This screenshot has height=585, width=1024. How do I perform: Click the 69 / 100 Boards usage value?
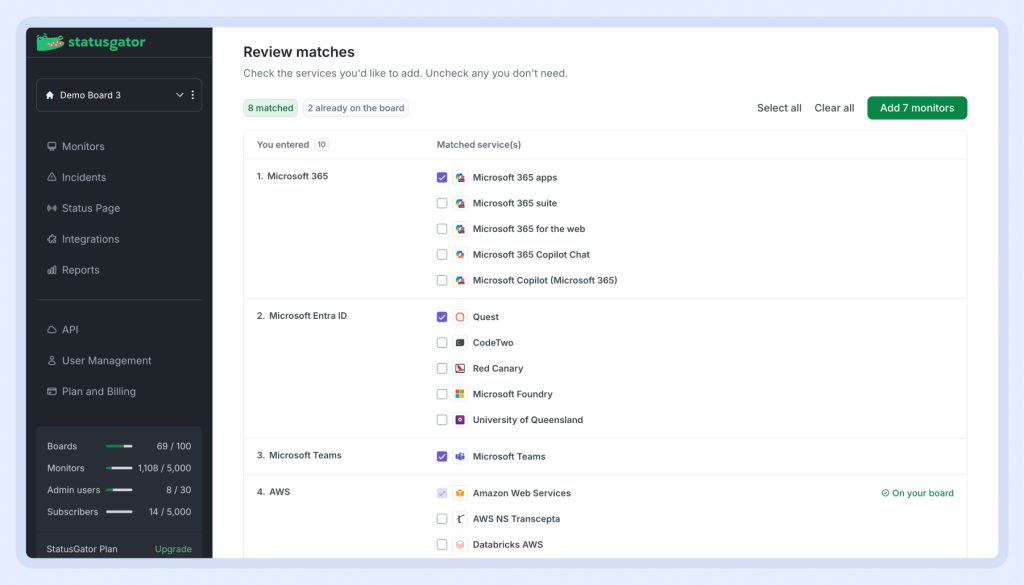point(174,447)
